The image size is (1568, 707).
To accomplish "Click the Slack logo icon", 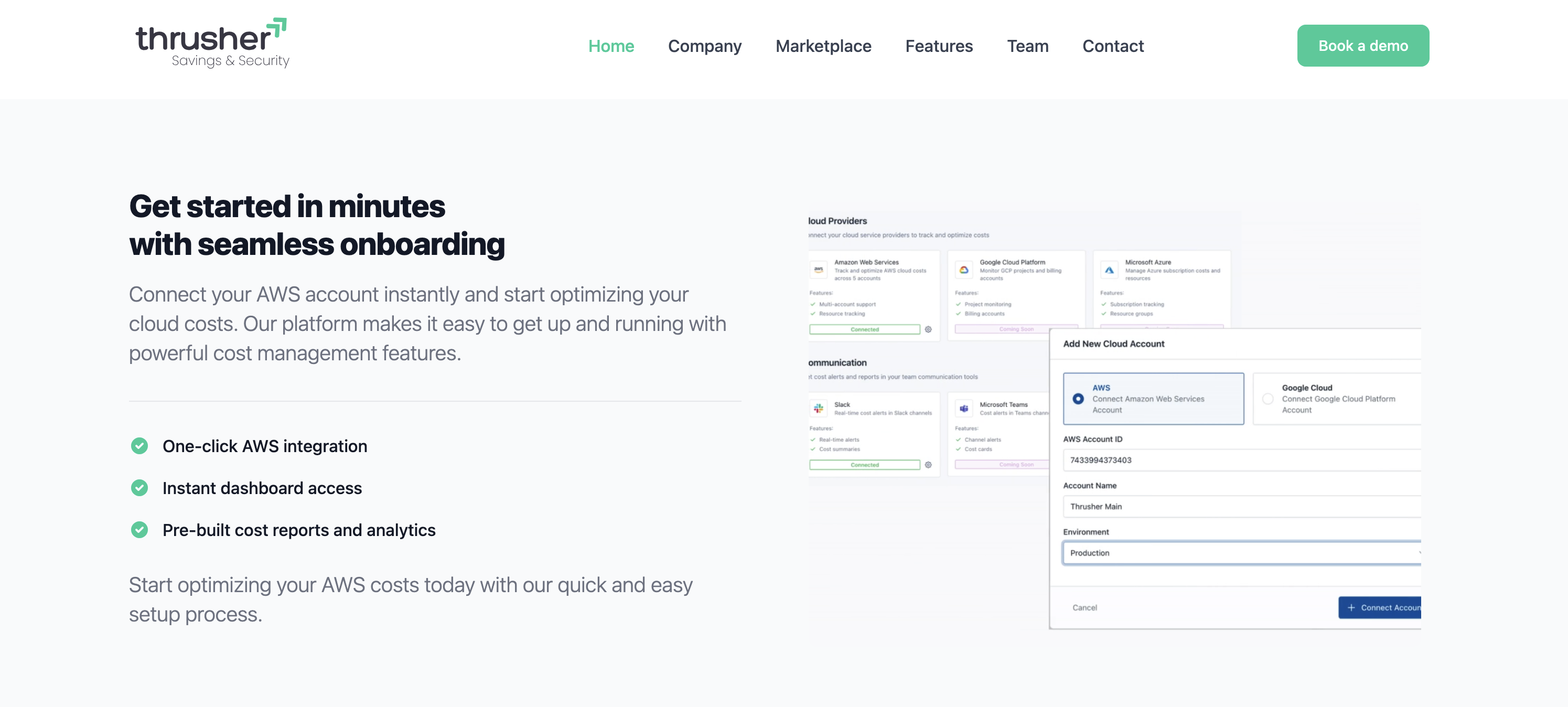I will coord(819,408).
